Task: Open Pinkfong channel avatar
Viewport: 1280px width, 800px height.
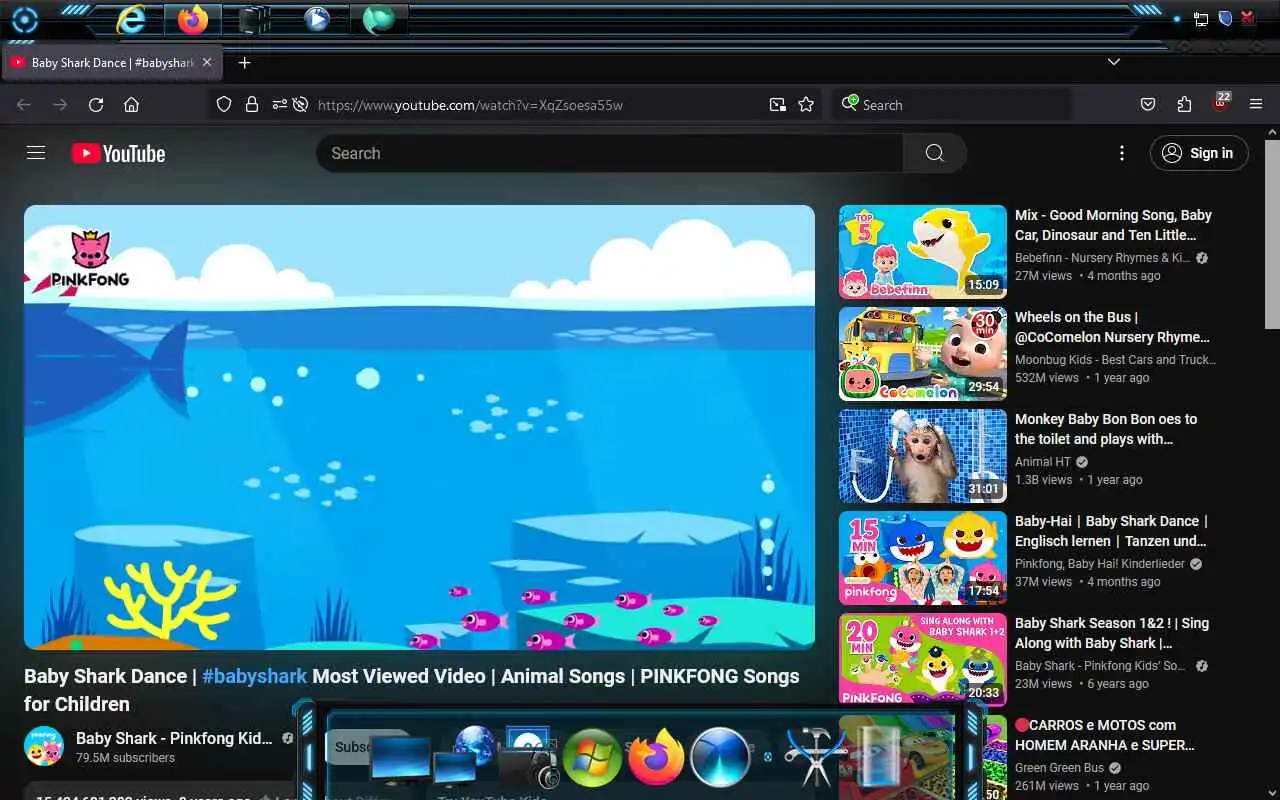Action: [x=44, y=746]
